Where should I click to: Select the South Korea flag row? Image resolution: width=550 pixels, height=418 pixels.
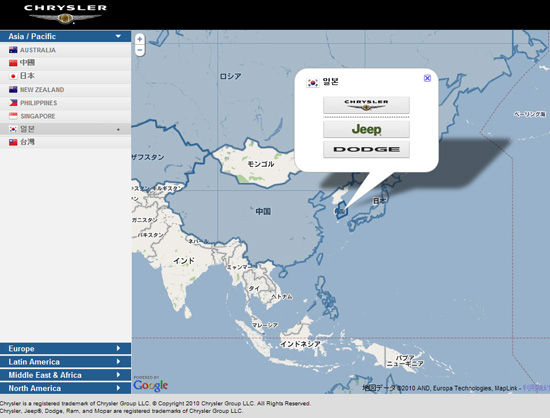(66, 129)
